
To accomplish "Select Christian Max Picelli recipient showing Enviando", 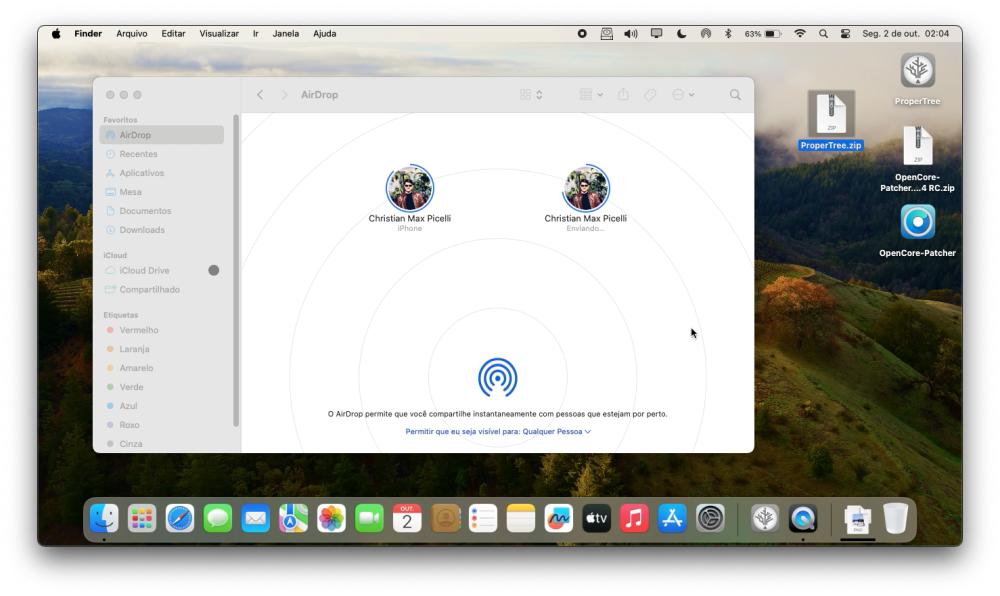I will (x=585, y=189).
